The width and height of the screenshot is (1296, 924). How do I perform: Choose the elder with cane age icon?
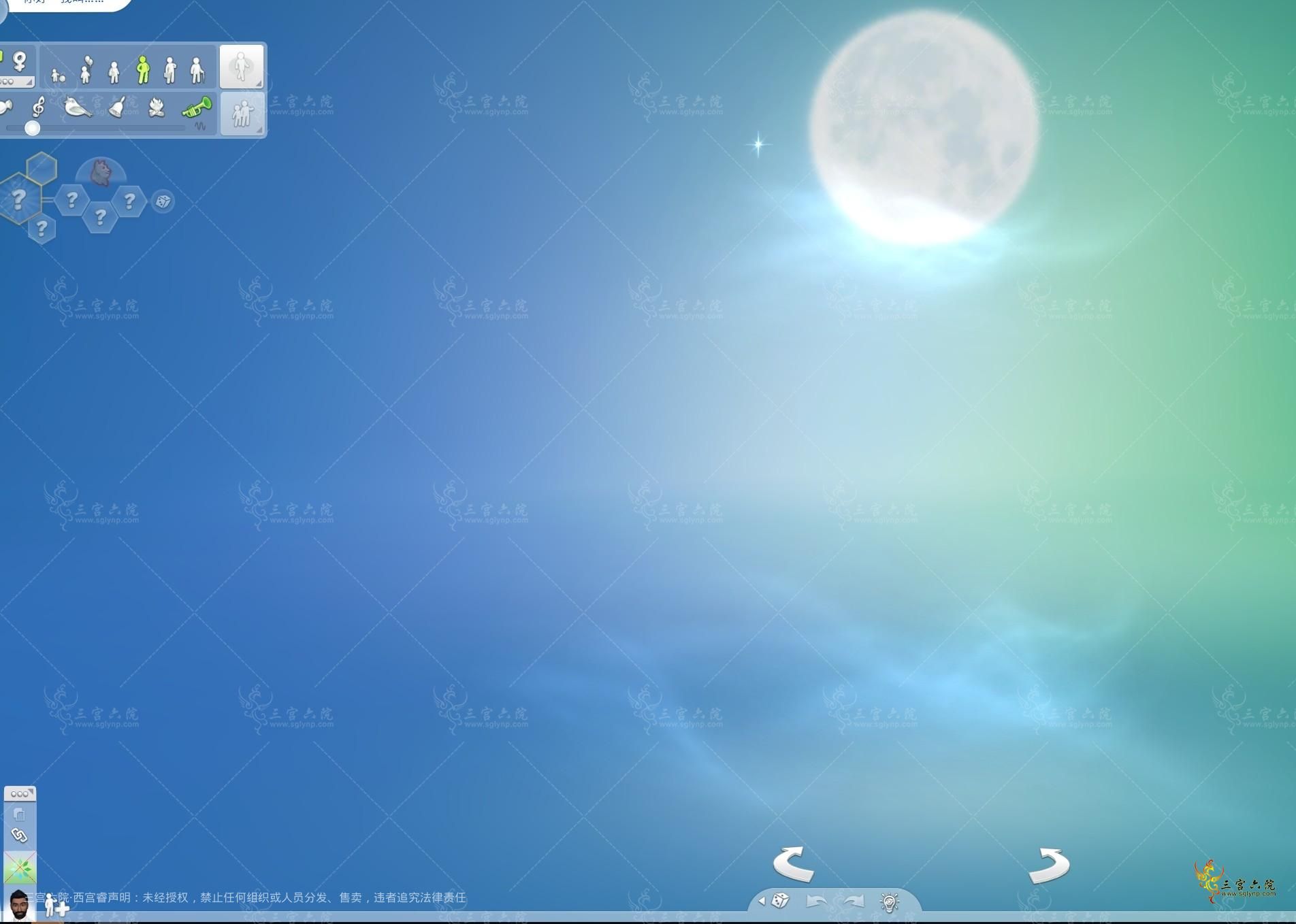tap(197, 70)
